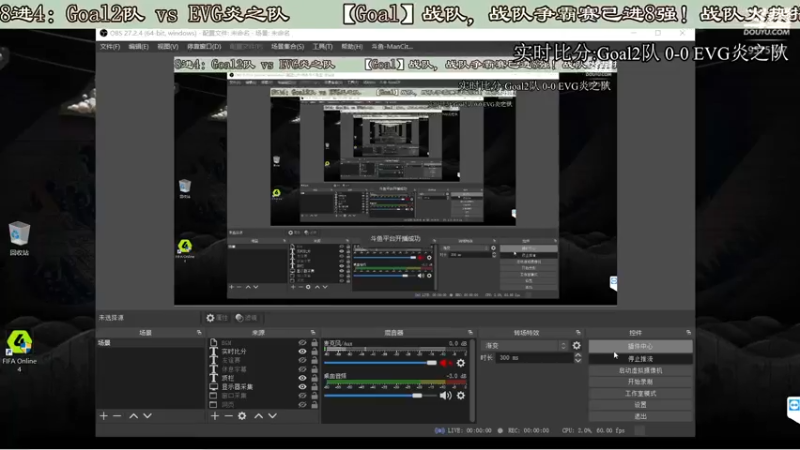Open the 停靠窗口(D) menu
This screenshot has height=450, width=800.
coord(204,46)
